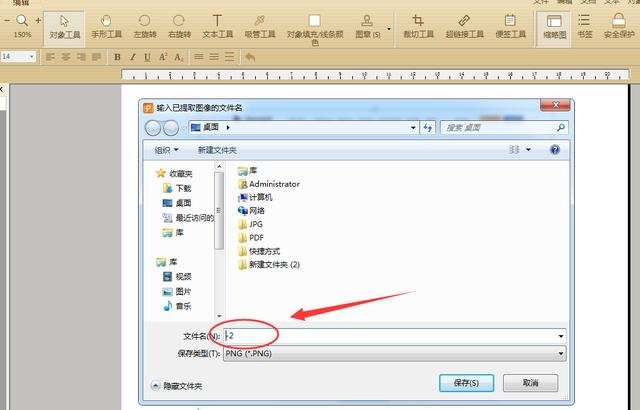Toggle bold formatting

[x=117, y=57]
